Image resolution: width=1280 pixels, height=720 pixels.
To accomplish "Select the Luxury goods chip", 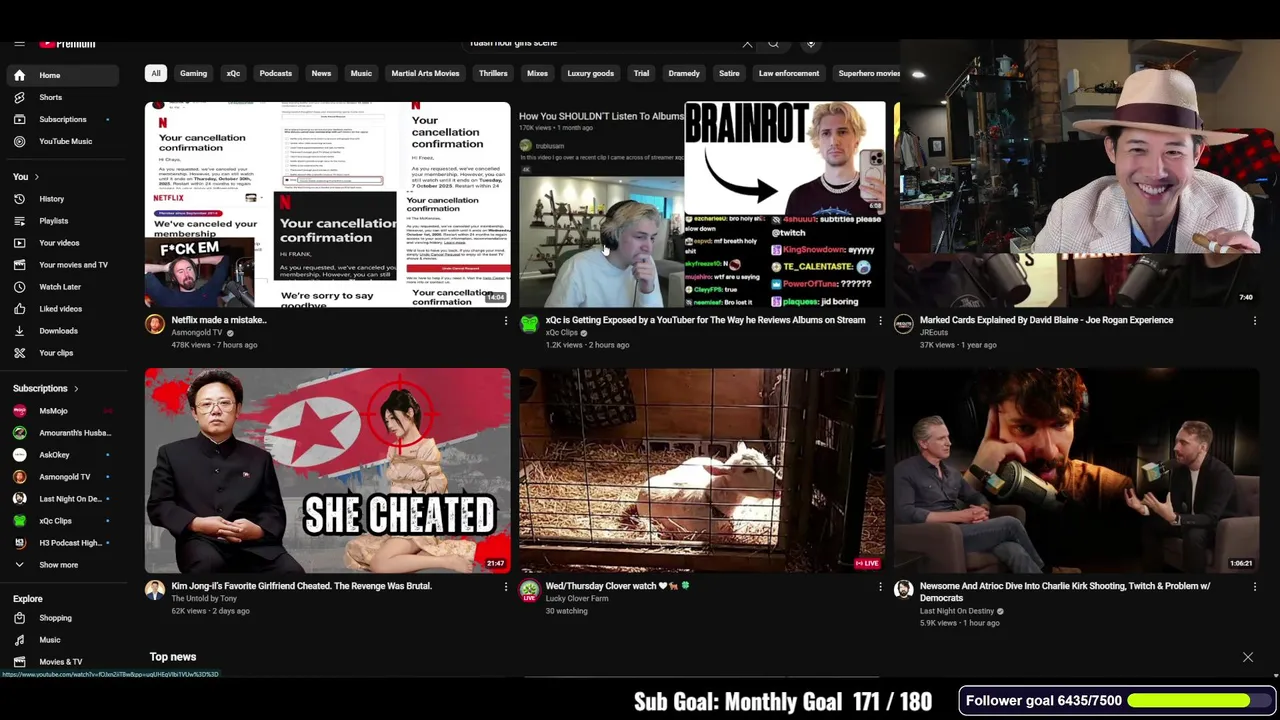I will [x=591, y=73].
